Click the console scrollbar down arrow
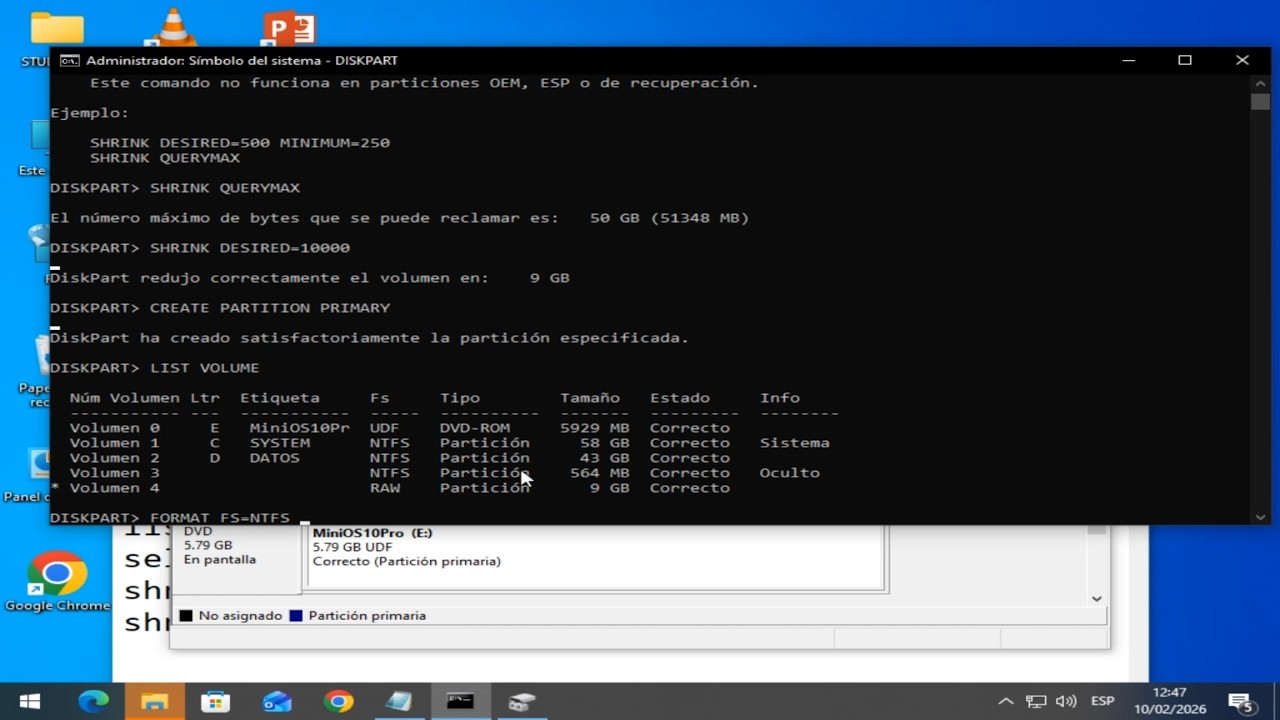The height and width of the screenshot is (720, 1280). click(1260, 516)
